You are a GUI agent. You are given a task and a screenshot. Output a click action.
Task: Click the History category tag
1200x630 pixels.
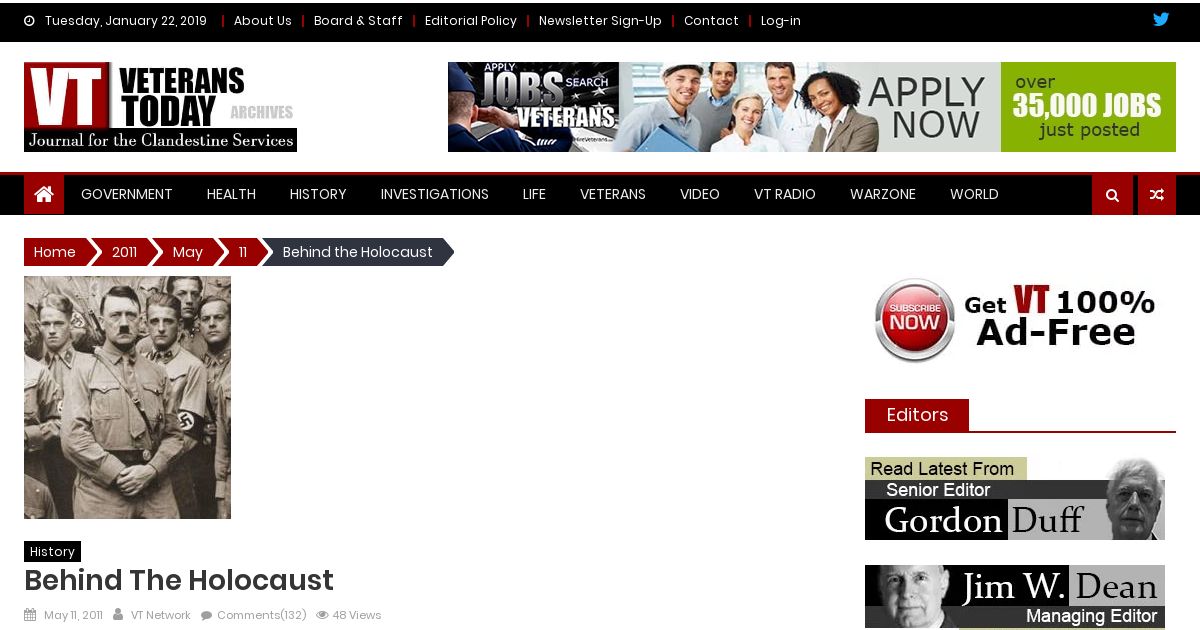click(x=52, y=551)
